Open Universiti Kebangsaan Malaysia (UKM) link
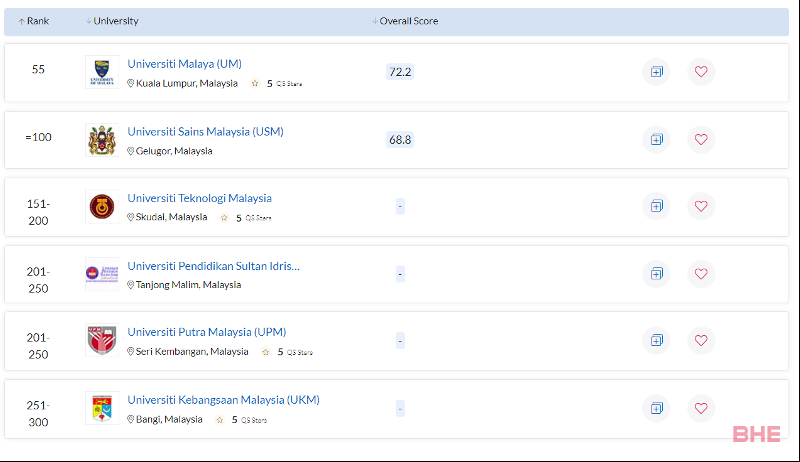The image size is (800, 462). coord(223,400)
